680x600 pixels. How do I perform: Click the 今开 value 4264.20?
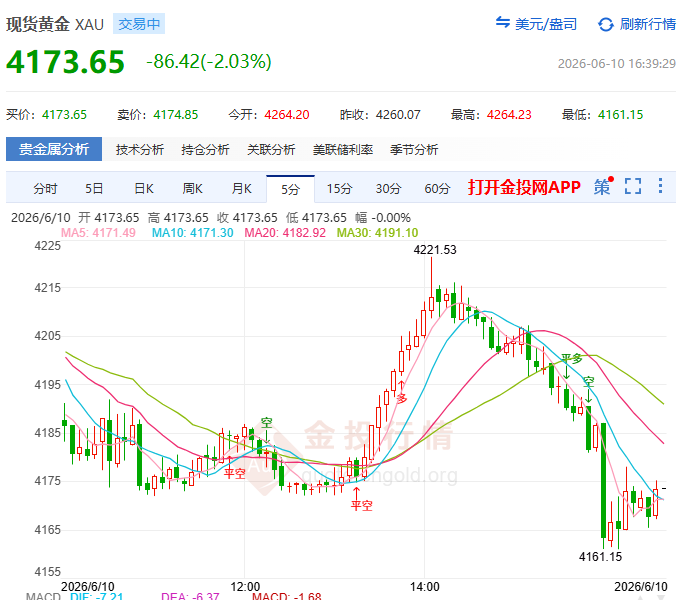pos(287,115)
